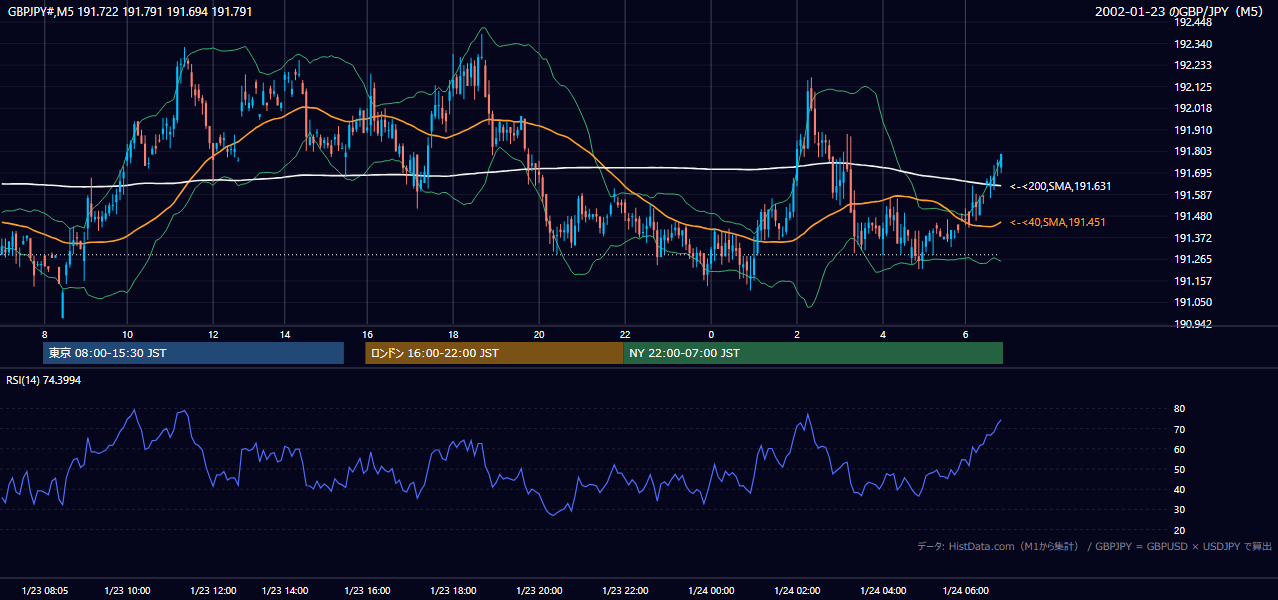Click the RSI scale value 70
The image size is (1278, 600).
coord(1180,429)
